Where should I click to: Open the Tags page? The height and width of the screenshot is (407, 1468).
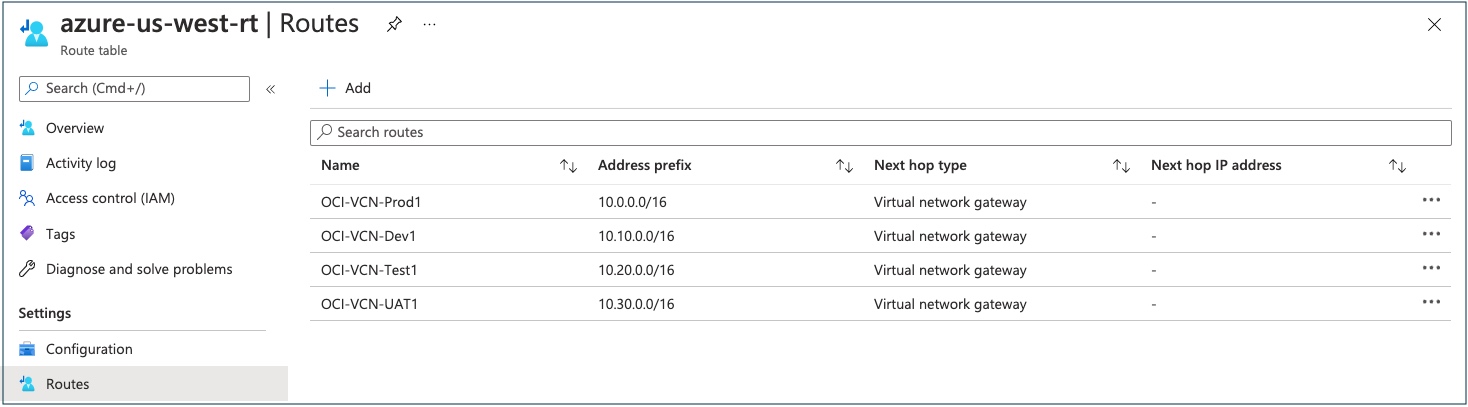60,234
